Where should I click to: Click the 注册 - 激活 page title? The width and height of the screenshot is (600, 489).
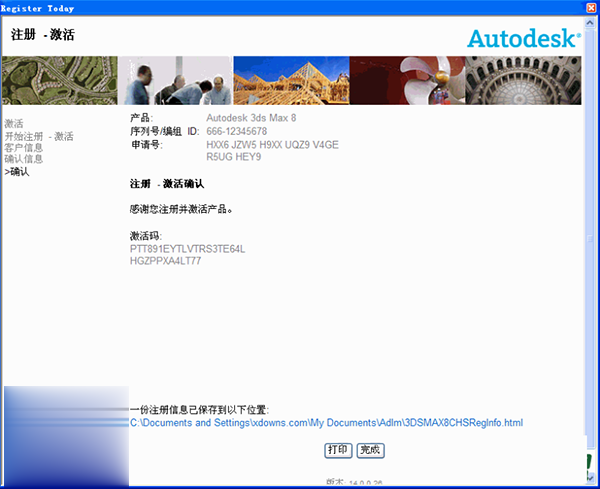[42, 34]
